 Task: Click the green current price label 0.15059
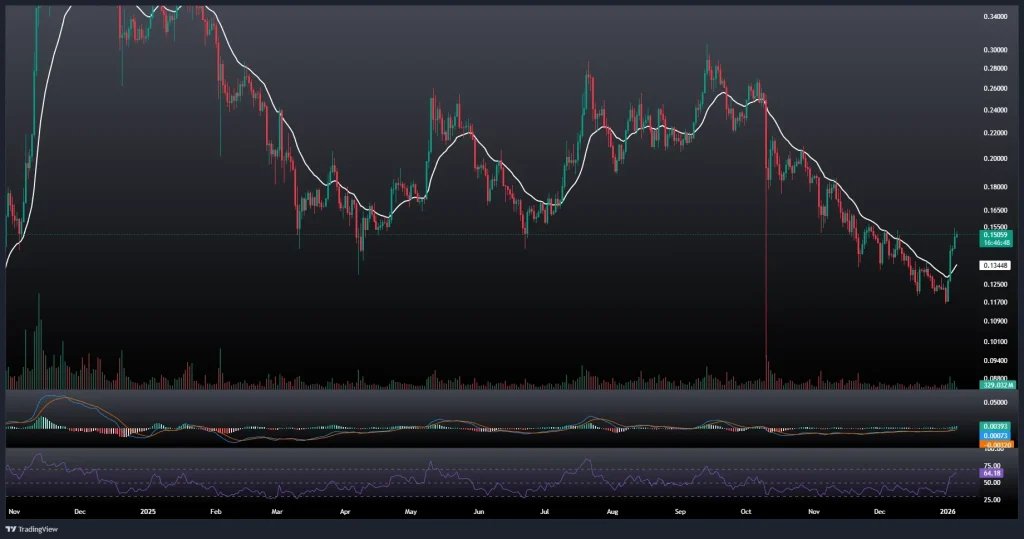pyautogui.click(x=970, y=235)
